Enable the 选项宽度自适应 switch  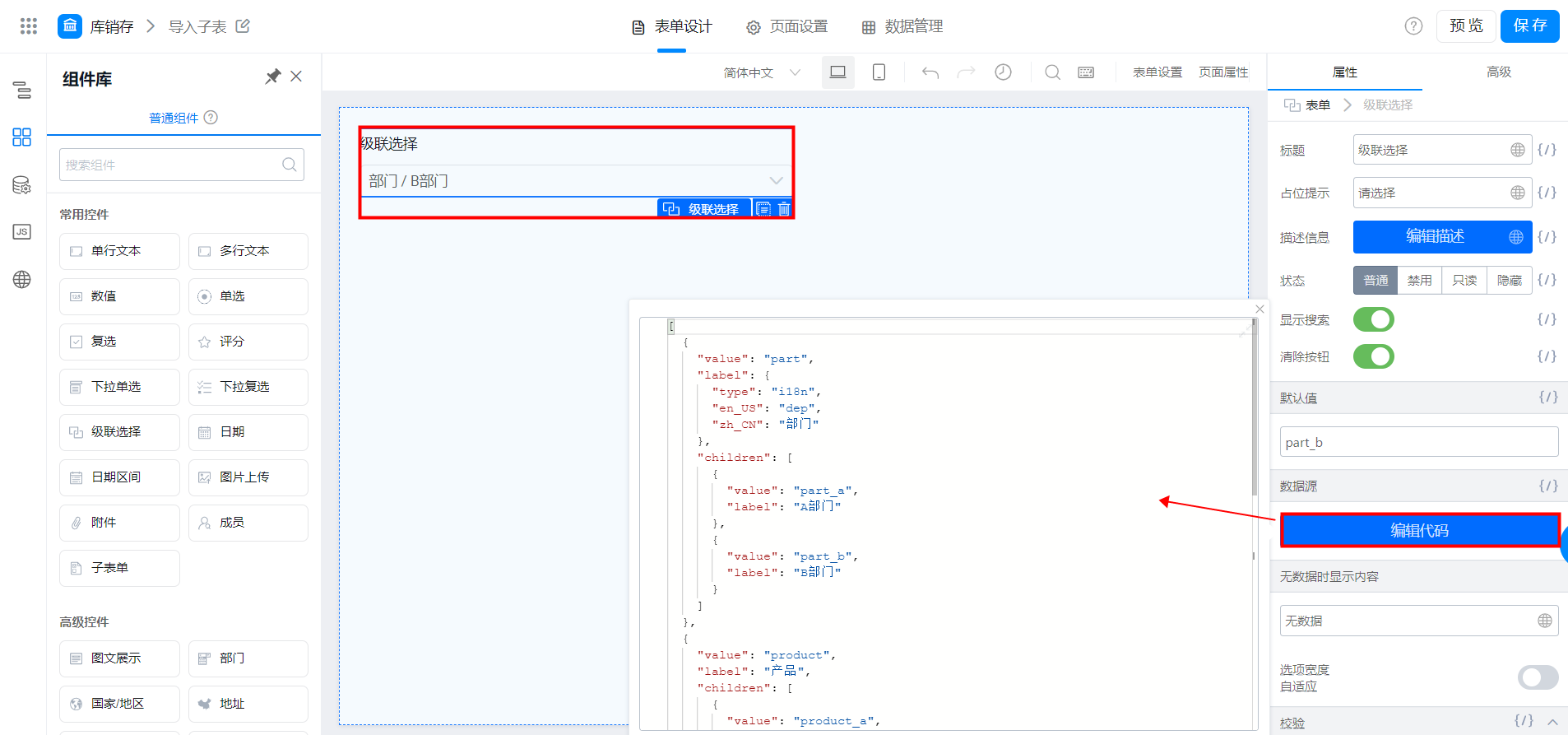[x=1538, y=677]
